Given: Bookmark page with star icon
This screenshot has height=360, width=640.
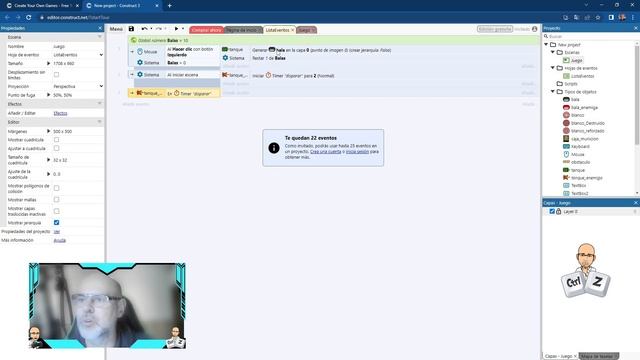Looking at the screenshot, I should point(598,18).
